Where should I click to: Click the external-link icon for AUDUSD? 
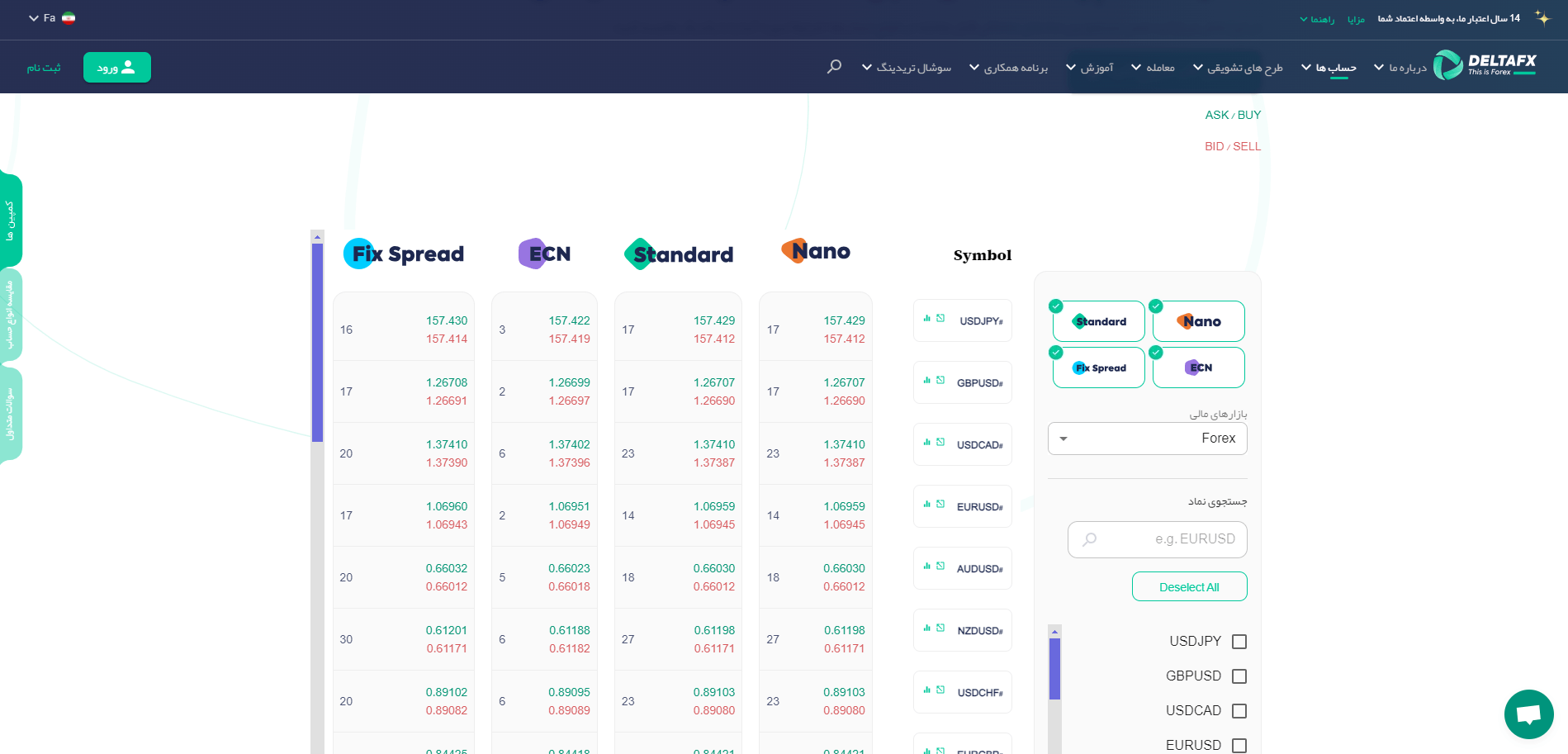point(940,566)
